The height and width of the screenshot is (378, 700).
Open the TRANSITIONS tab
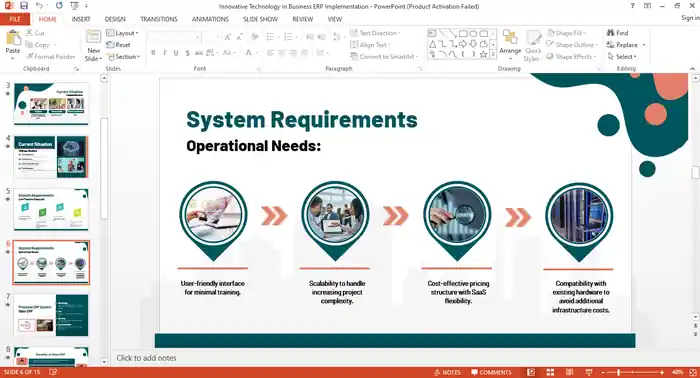coord(158,19)
